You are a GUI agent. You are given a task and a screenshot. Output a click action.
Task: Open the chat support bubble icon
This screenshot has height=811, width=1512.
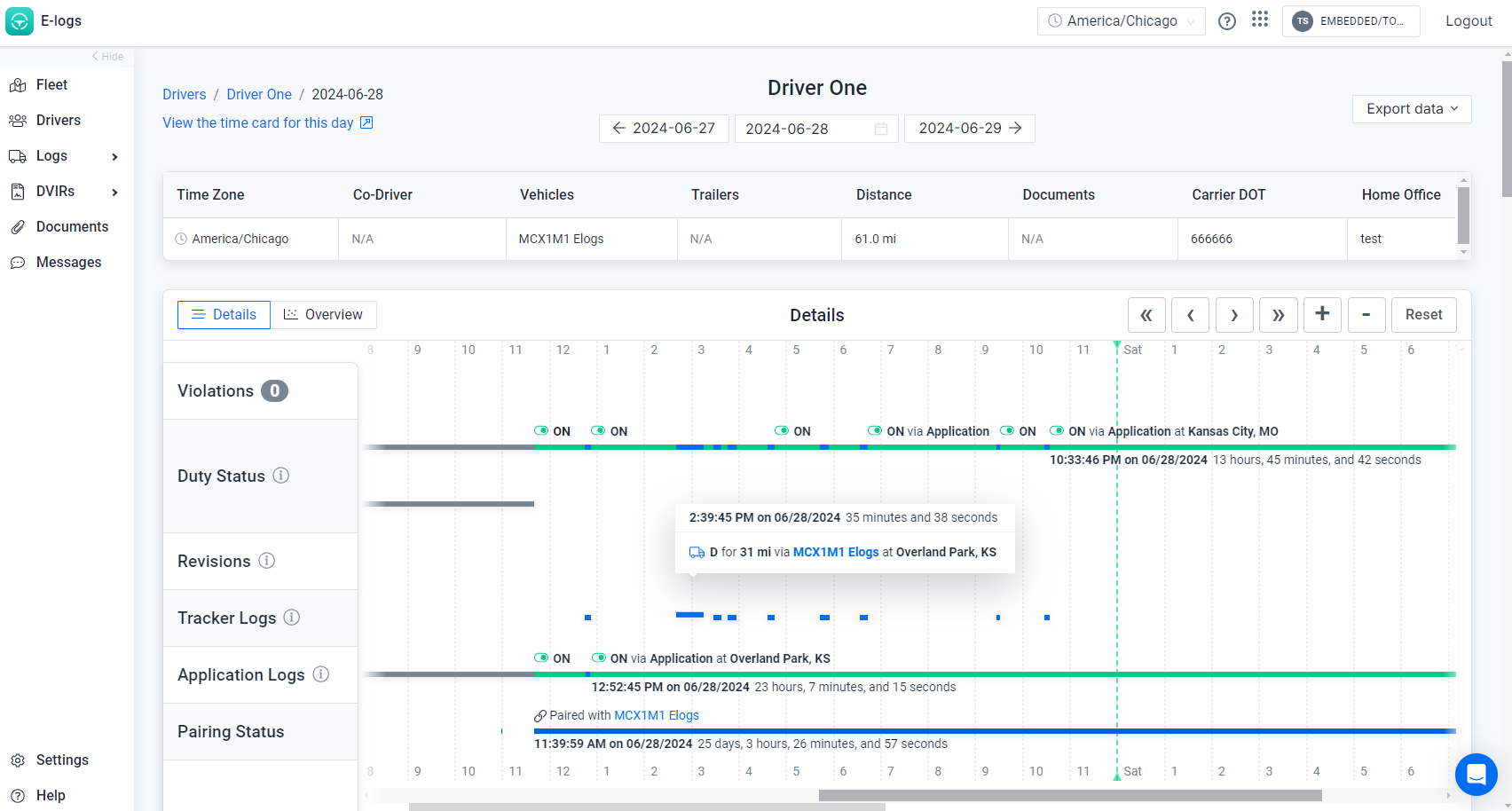(x=1476, y=775)
